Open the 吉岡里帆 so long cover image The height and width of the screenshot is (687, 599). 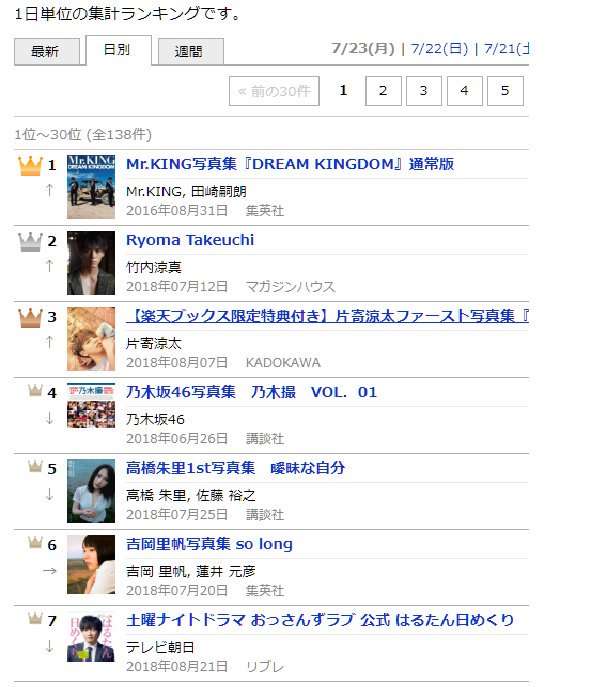(91, 564)
